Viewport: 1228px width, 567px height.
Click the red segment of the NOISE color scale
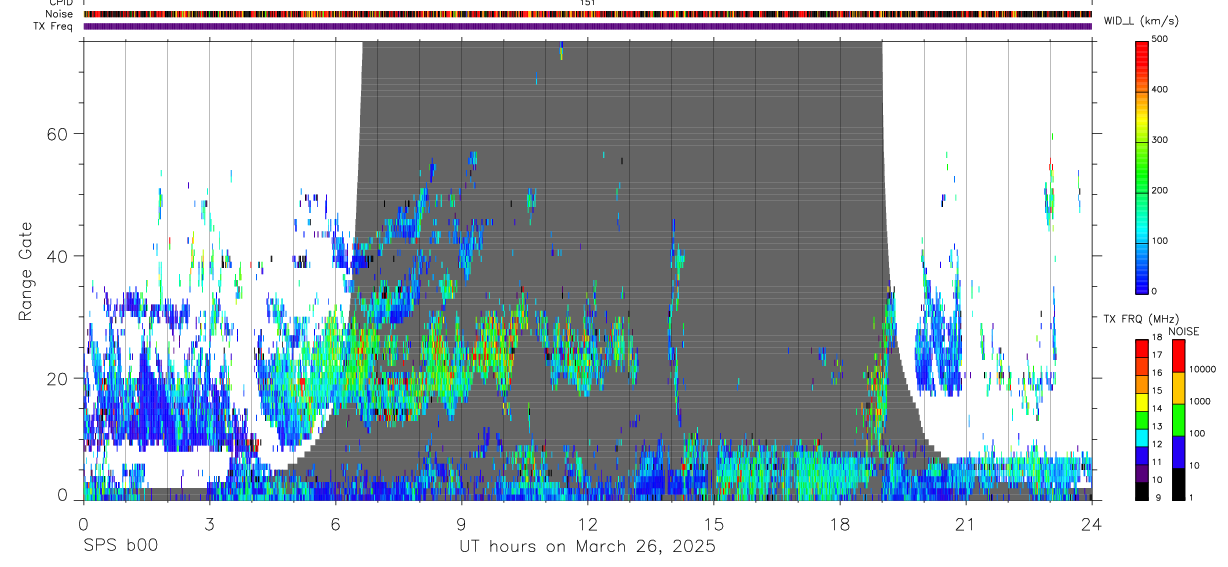click(x=1178, y=356)
